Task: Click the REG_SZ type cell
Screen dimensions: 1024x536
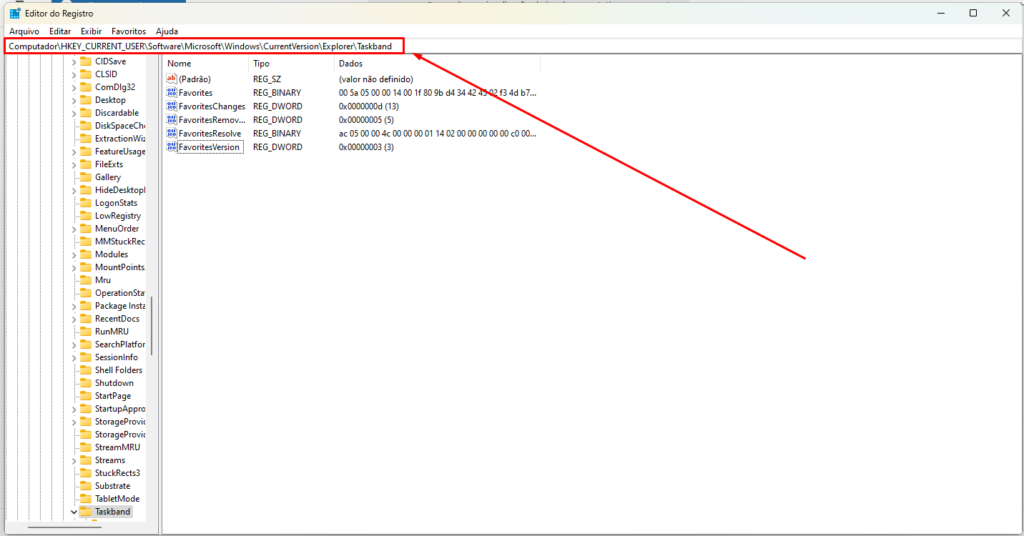Action: [x=266, y=79]
